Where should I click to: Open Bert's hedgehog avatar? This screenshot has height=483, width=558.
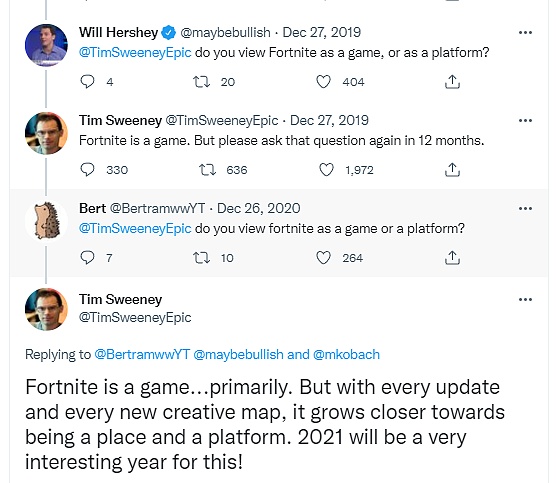coord(46,221)
